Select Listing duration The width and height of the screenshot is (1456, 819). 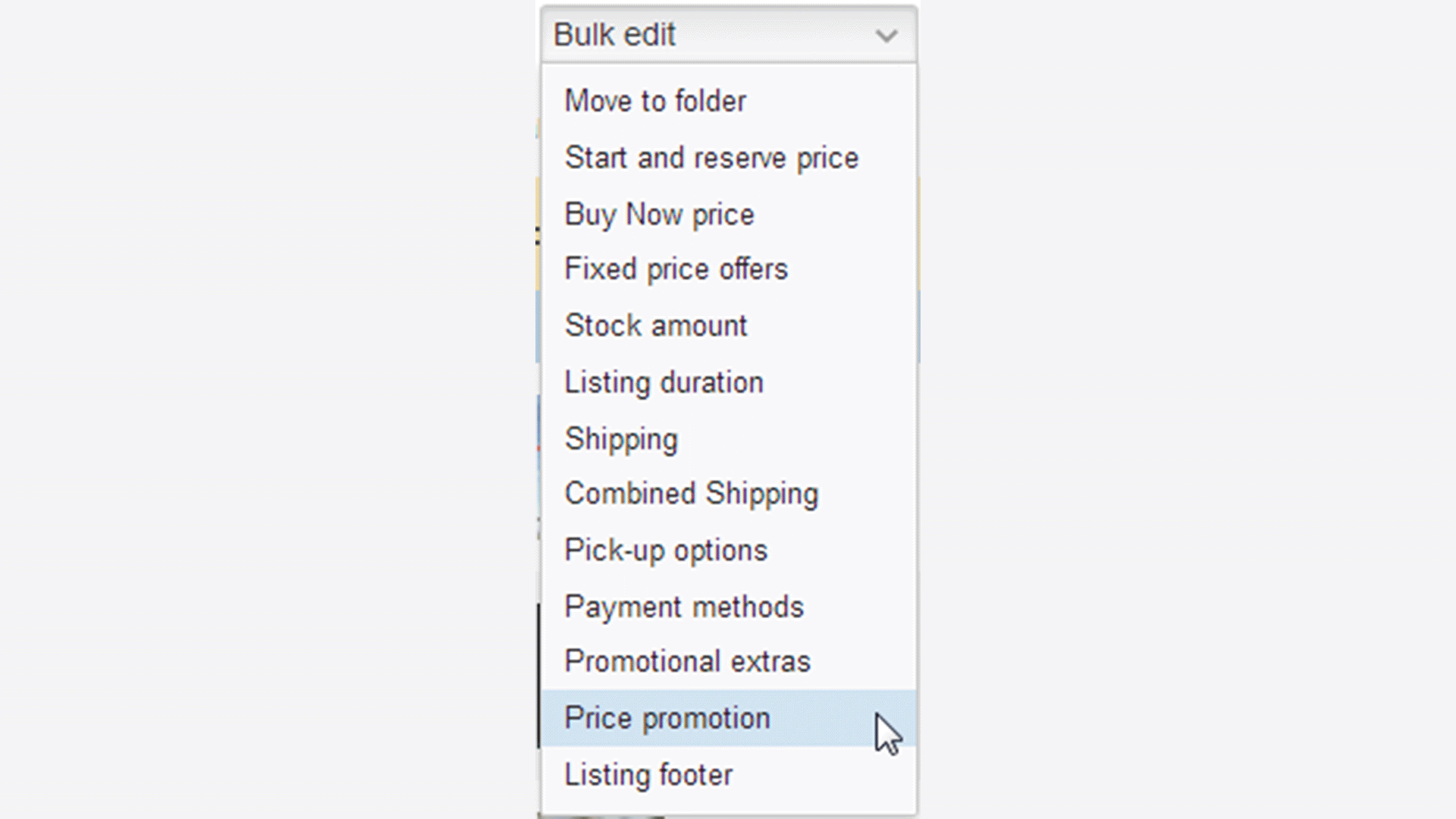[x=664, y=381]
